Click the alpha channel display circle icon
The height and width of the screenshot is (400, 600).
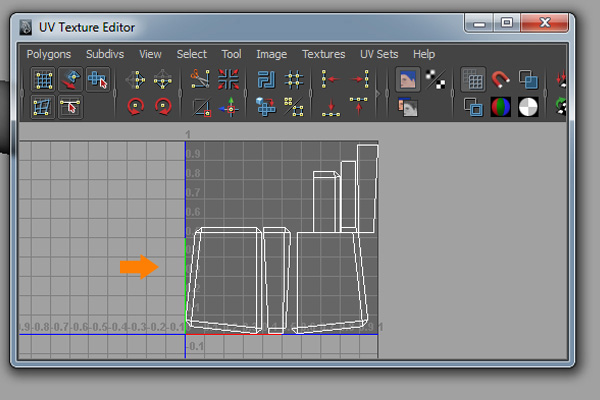coord(528,106)
